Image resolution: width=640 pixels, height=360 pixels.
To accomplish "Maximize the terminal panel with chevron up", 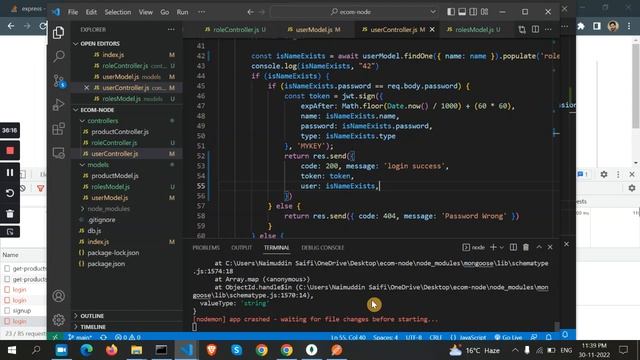I will tap(539, 247).
